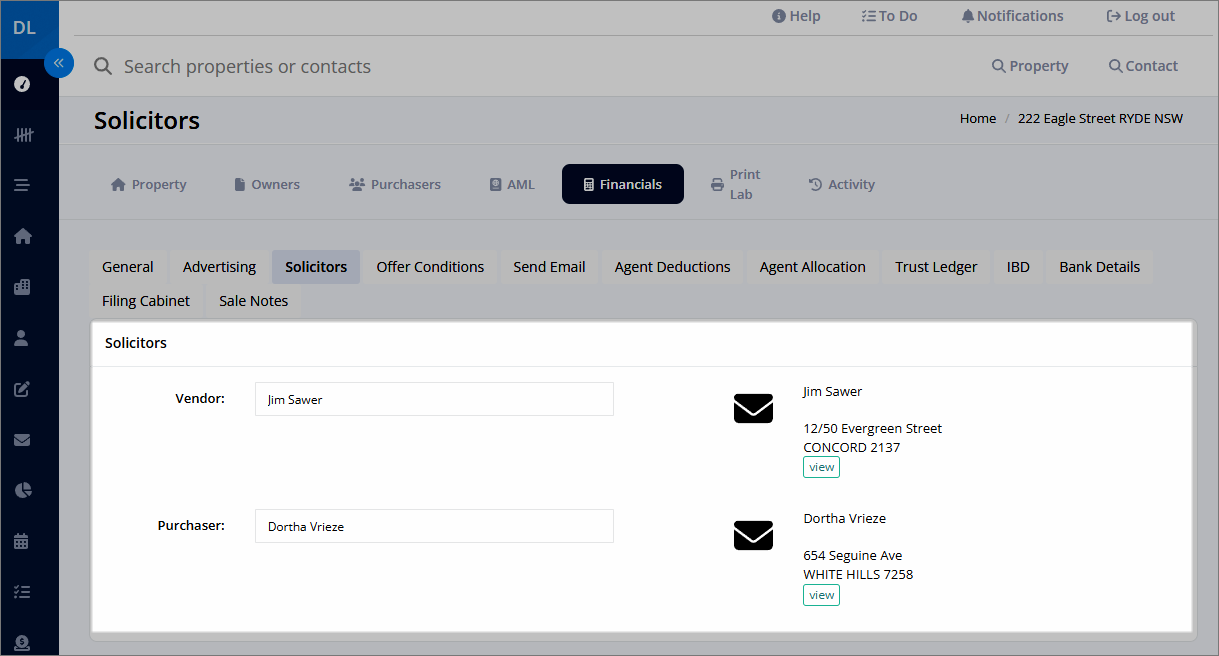Open the sidebar envelope mail icon
The image size is (1219, 656).
click(22, 440)
